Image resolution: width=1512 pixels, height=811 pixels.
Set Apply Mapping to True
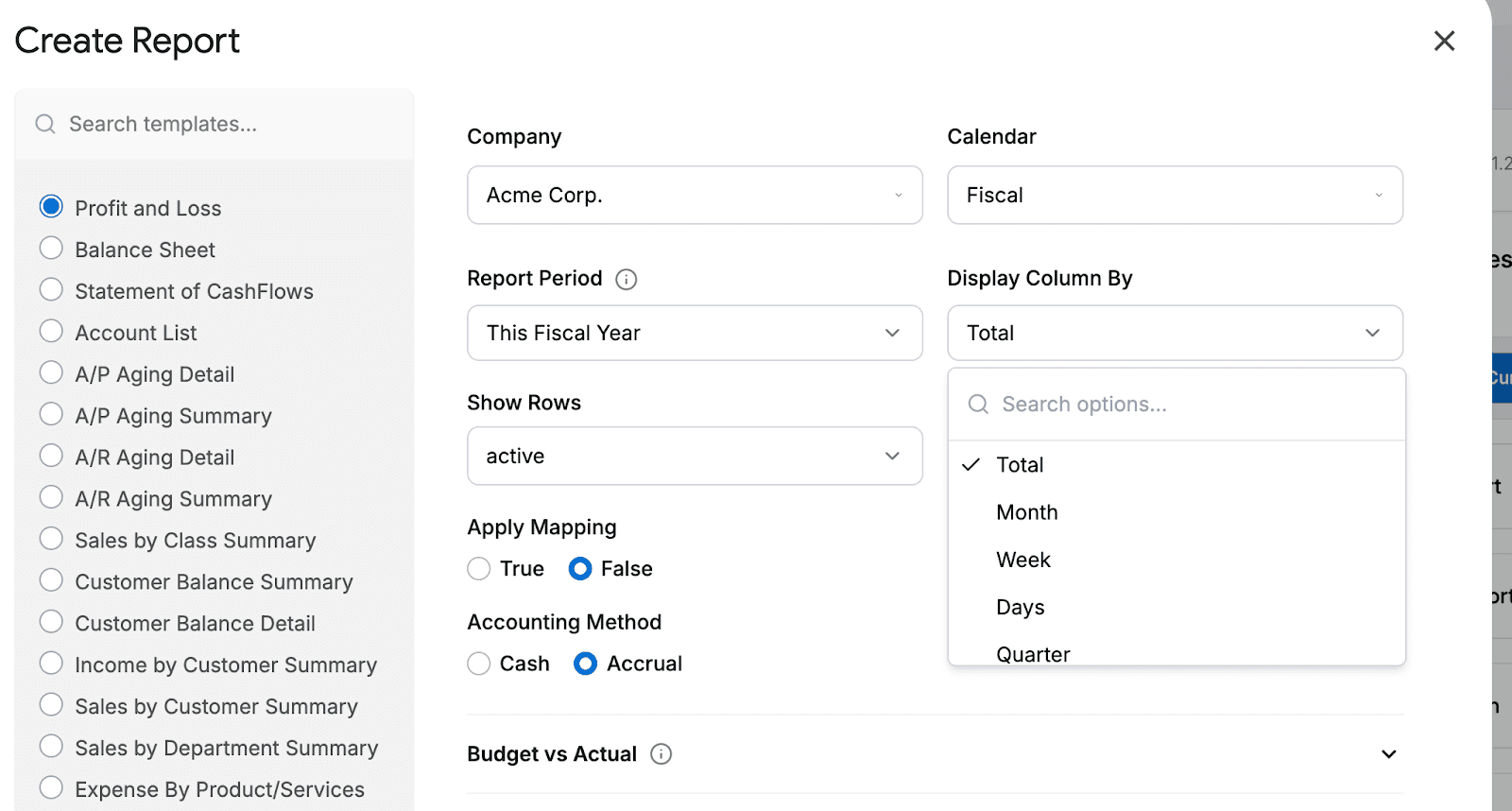pyautogui.click(x=479, y=569)
